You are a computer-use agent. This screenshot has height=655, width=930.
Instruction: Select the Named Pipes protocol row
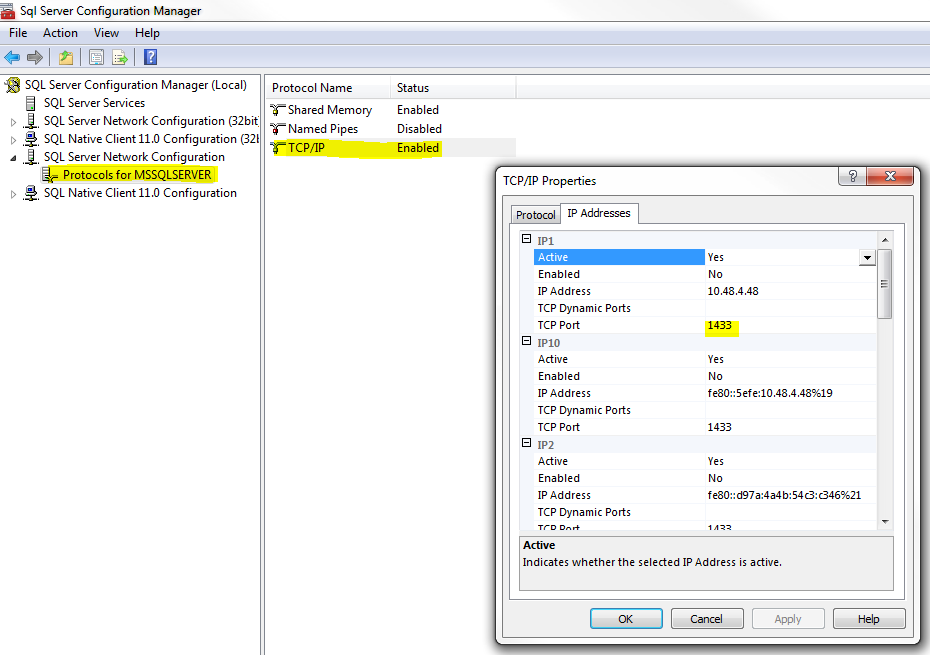click(x=390, y=129)
